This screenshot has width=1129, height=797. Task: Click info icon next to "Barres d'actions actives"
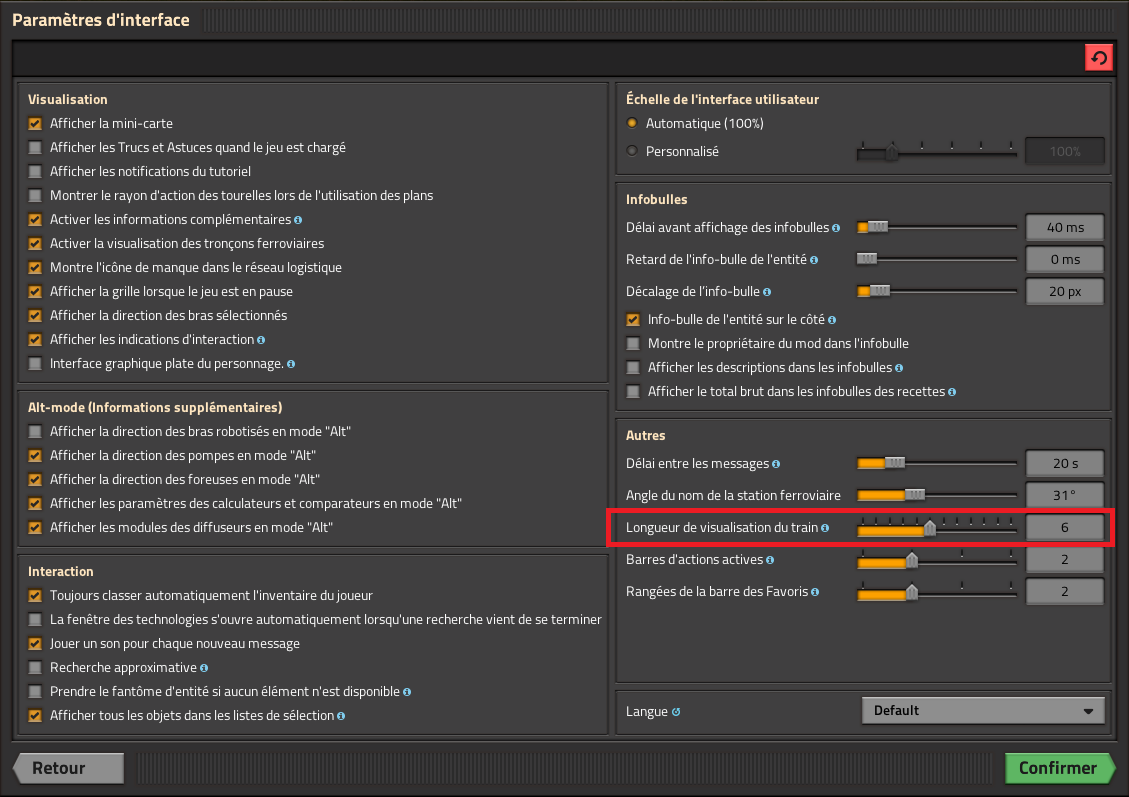(x=770, y=560)
